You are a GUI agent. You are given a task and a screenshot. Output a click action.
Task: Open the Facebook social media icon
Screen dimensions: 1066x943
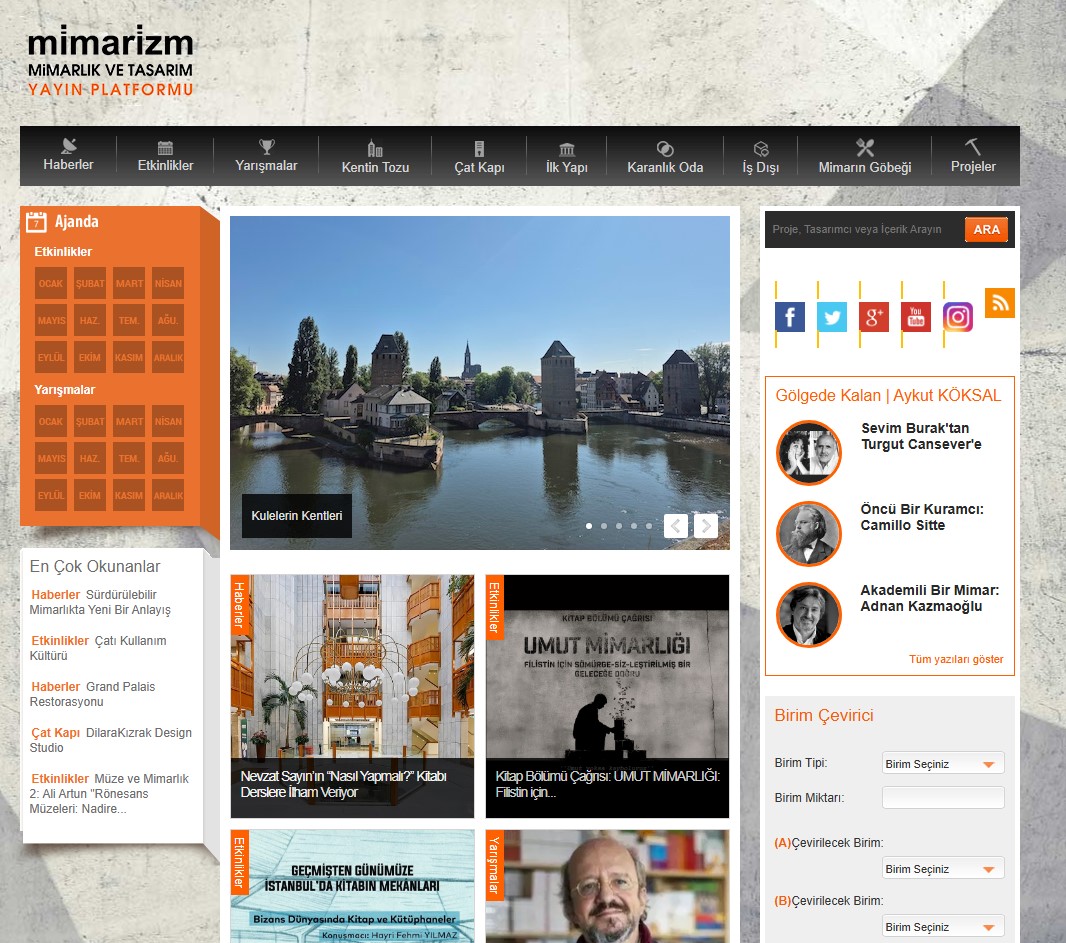[x=790, y=316]
